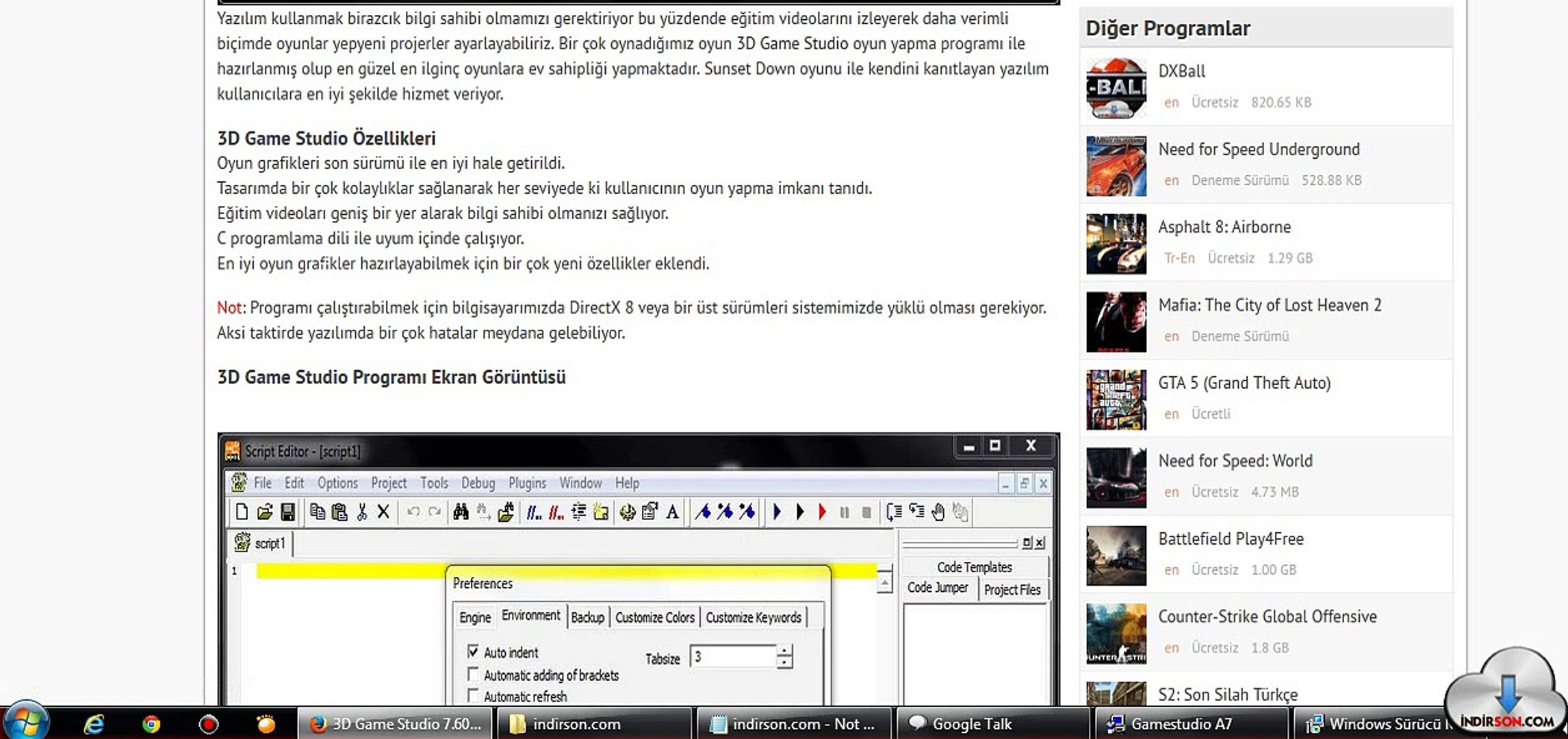Click the GTA 5 thumbnail image
The image size is (1568, 739).
click(1116, 400)
